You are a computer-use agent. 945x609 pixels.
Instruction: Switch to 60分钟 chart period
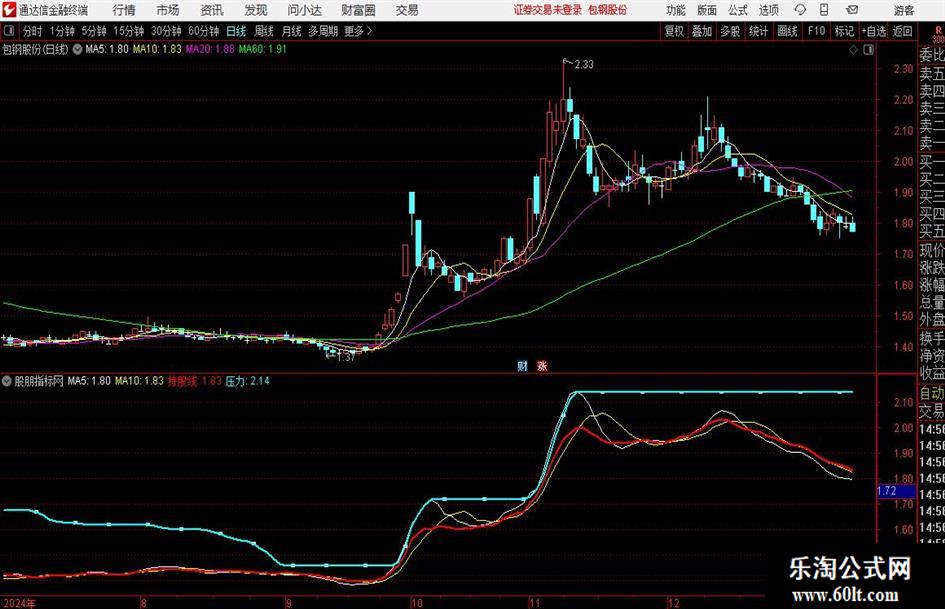click(203, 31)
